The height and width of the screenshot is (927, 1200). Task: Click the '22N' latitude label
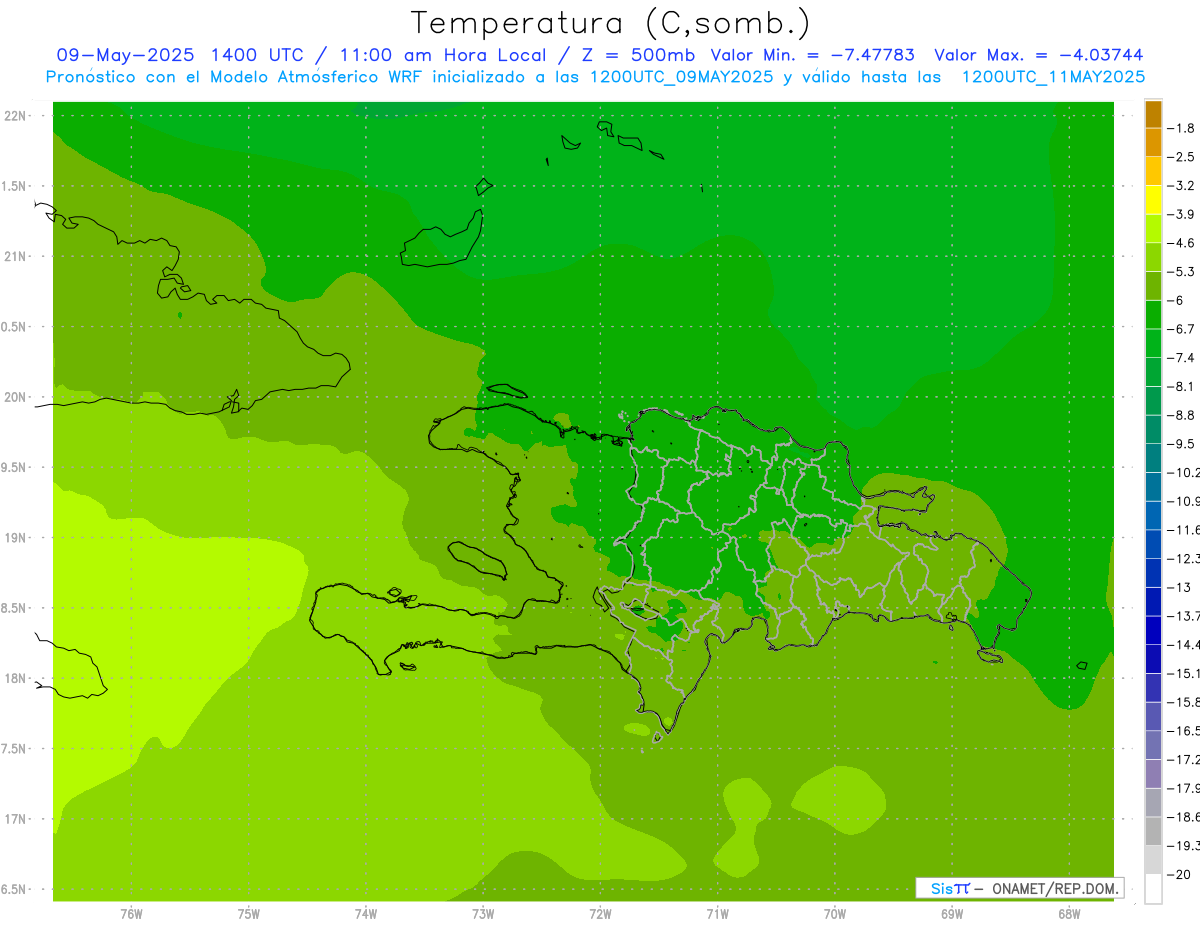[17, 116]
